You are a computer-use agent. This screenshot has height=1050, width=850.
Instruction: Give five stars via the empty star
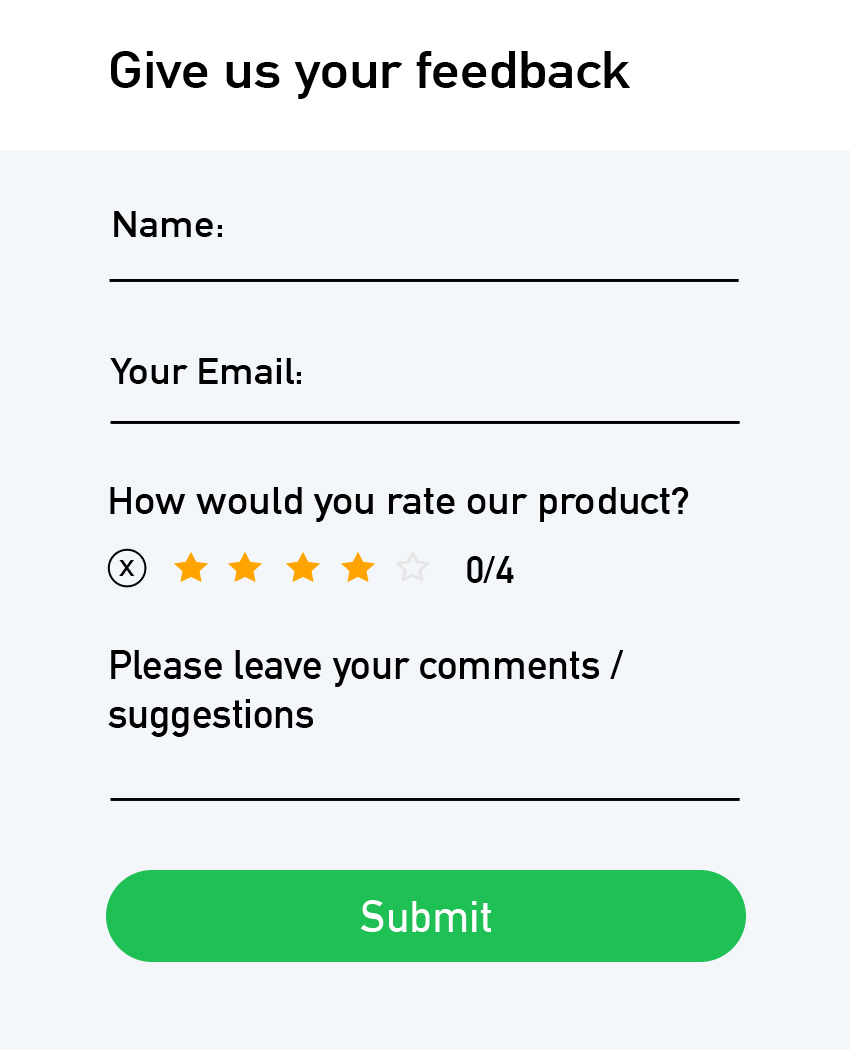(412, 568)
